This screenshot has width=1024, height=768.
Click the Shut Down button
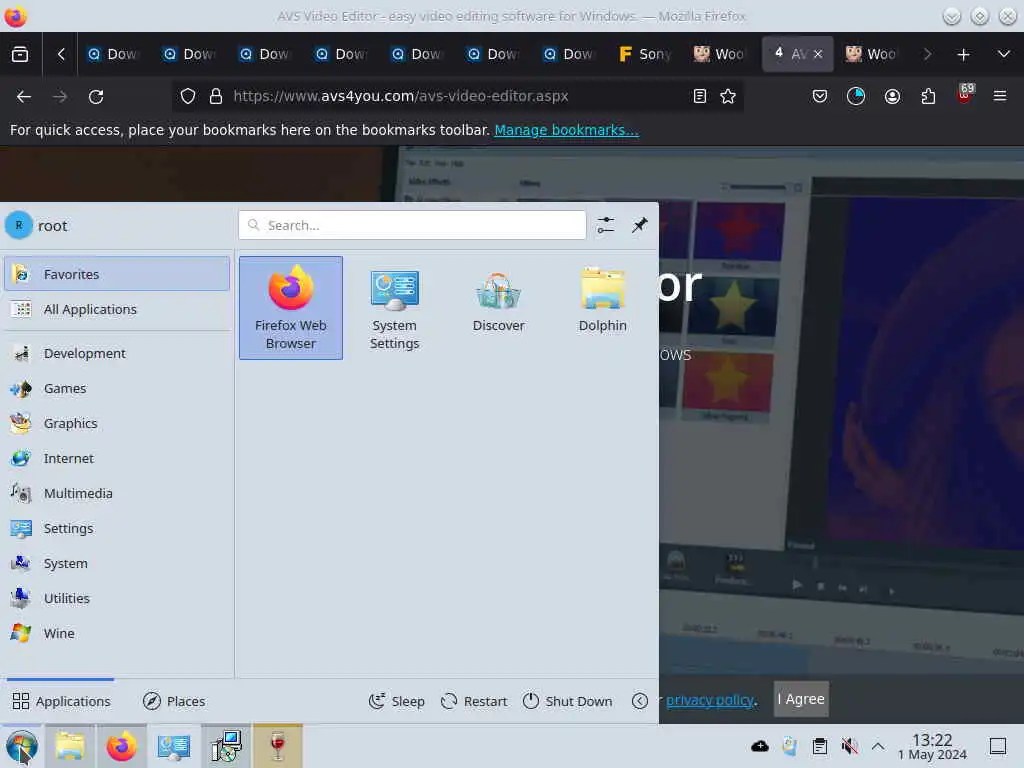click(568, 701)
